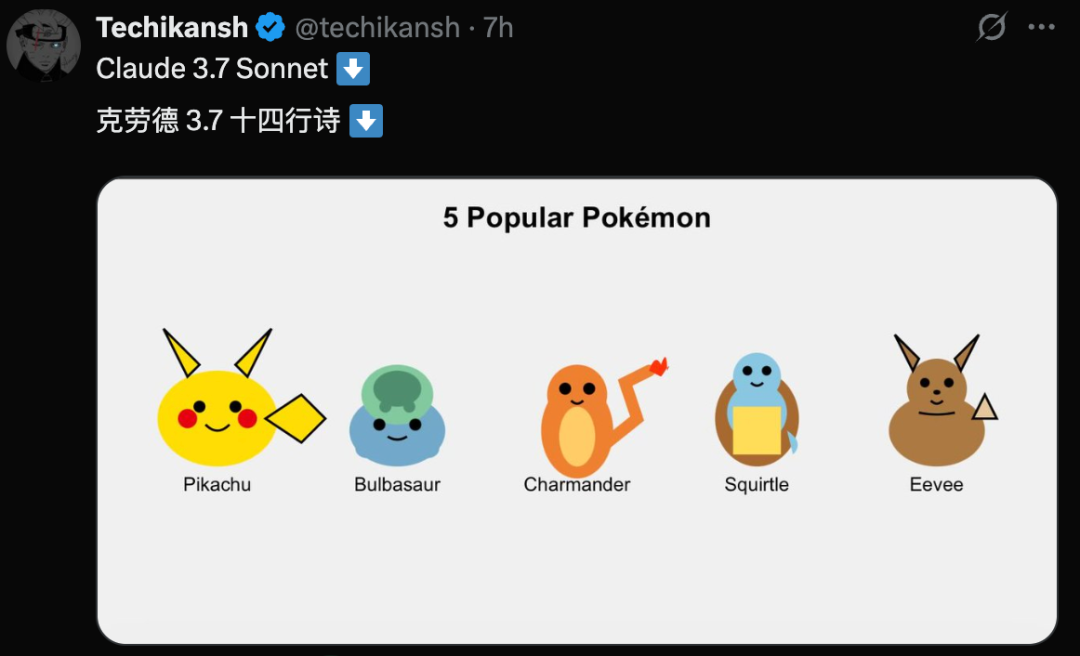Open the Techikansh display name link
The image size is (1080, 656).
point(174,27)
